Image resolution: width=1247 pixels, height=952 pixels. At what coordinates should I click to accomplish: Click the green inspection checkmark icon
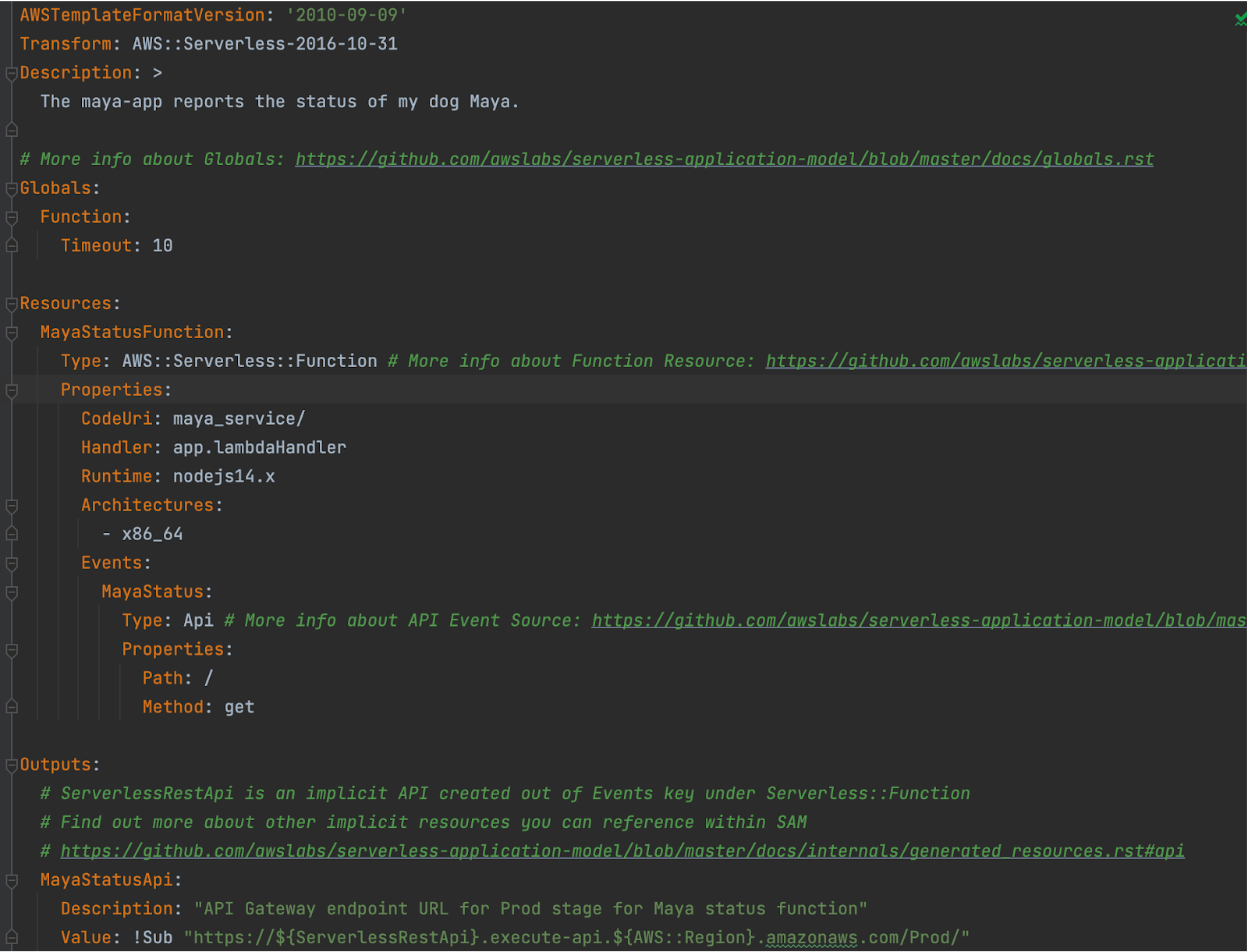point(1240,19)
